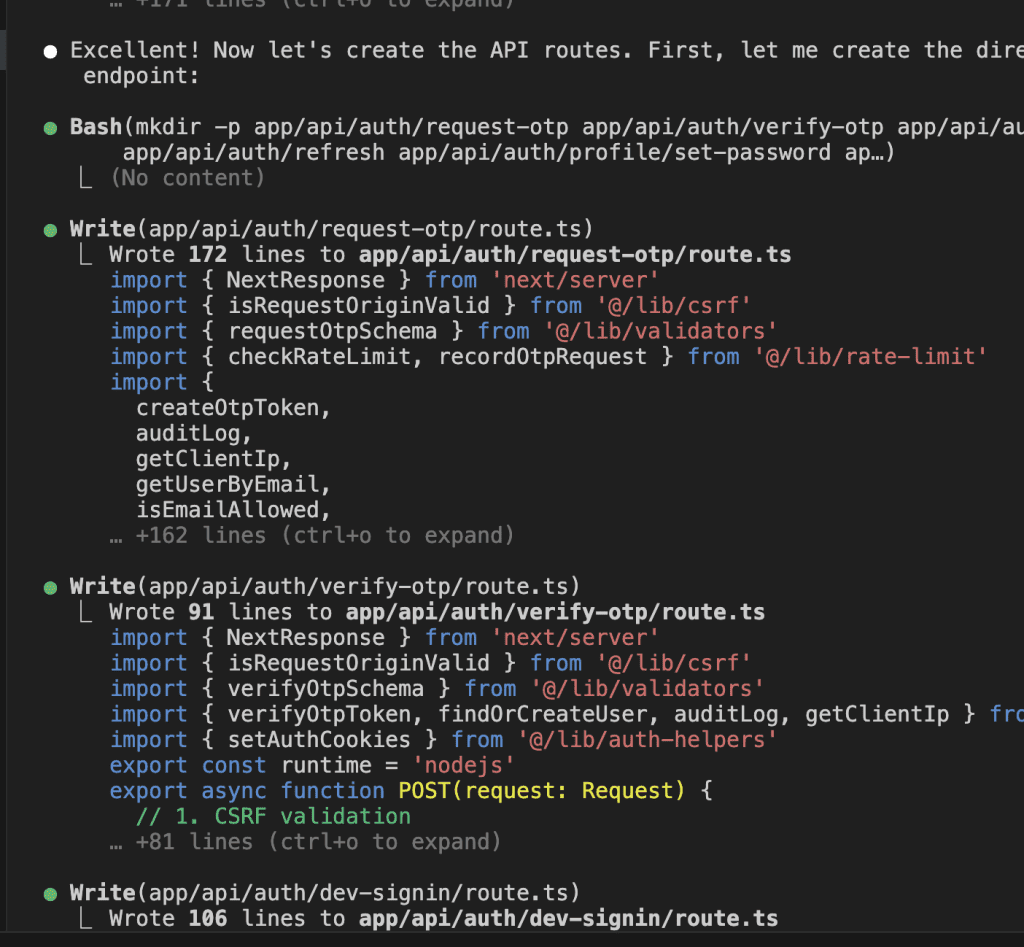Viewport: 1024px width, 947px height.
Task: Expand the "+81 lines" collapsed output
Action: (305, 842)
